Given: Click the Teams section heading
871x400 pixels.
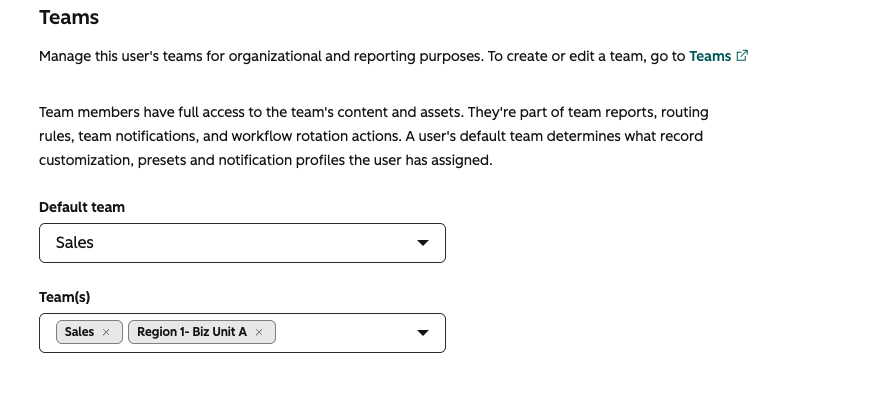Looking at the screenshot, I should pyautogui.click(x=69, y=17).
